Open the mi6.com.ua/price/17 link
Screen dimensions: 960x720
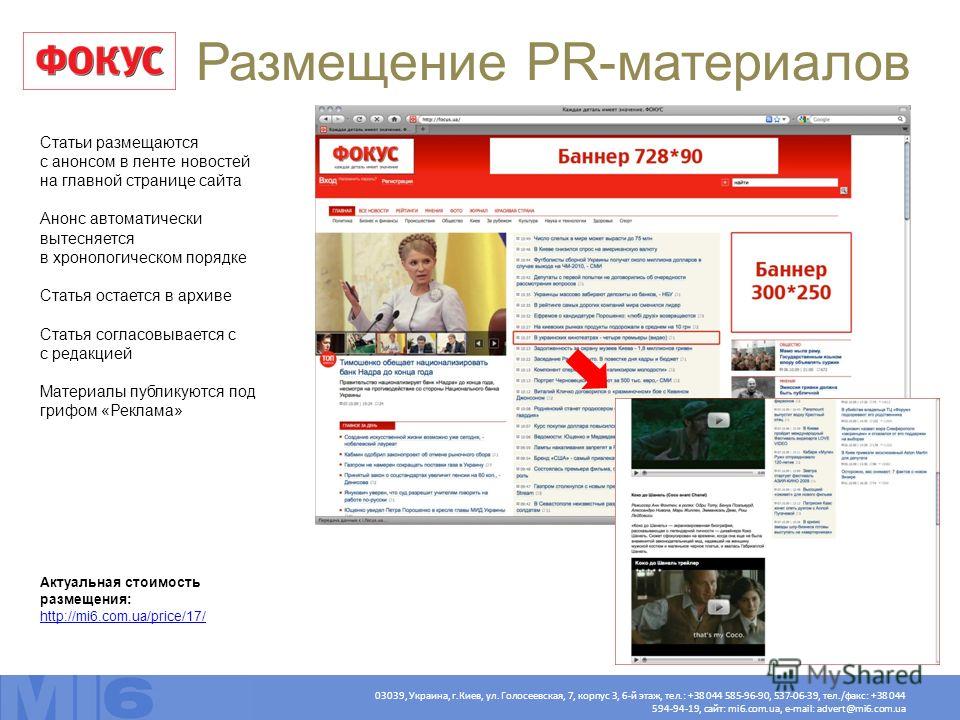[122, 616]
